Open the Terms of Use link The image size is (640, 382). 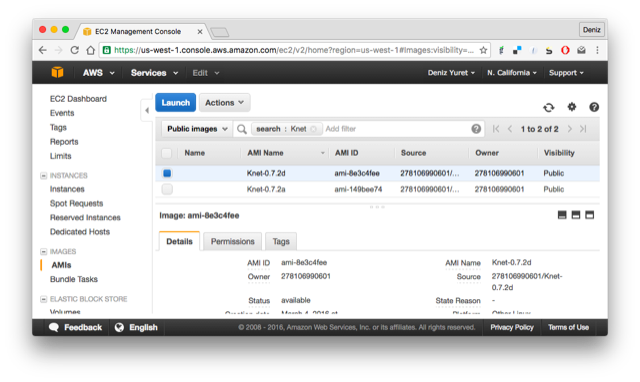point(568,327)
